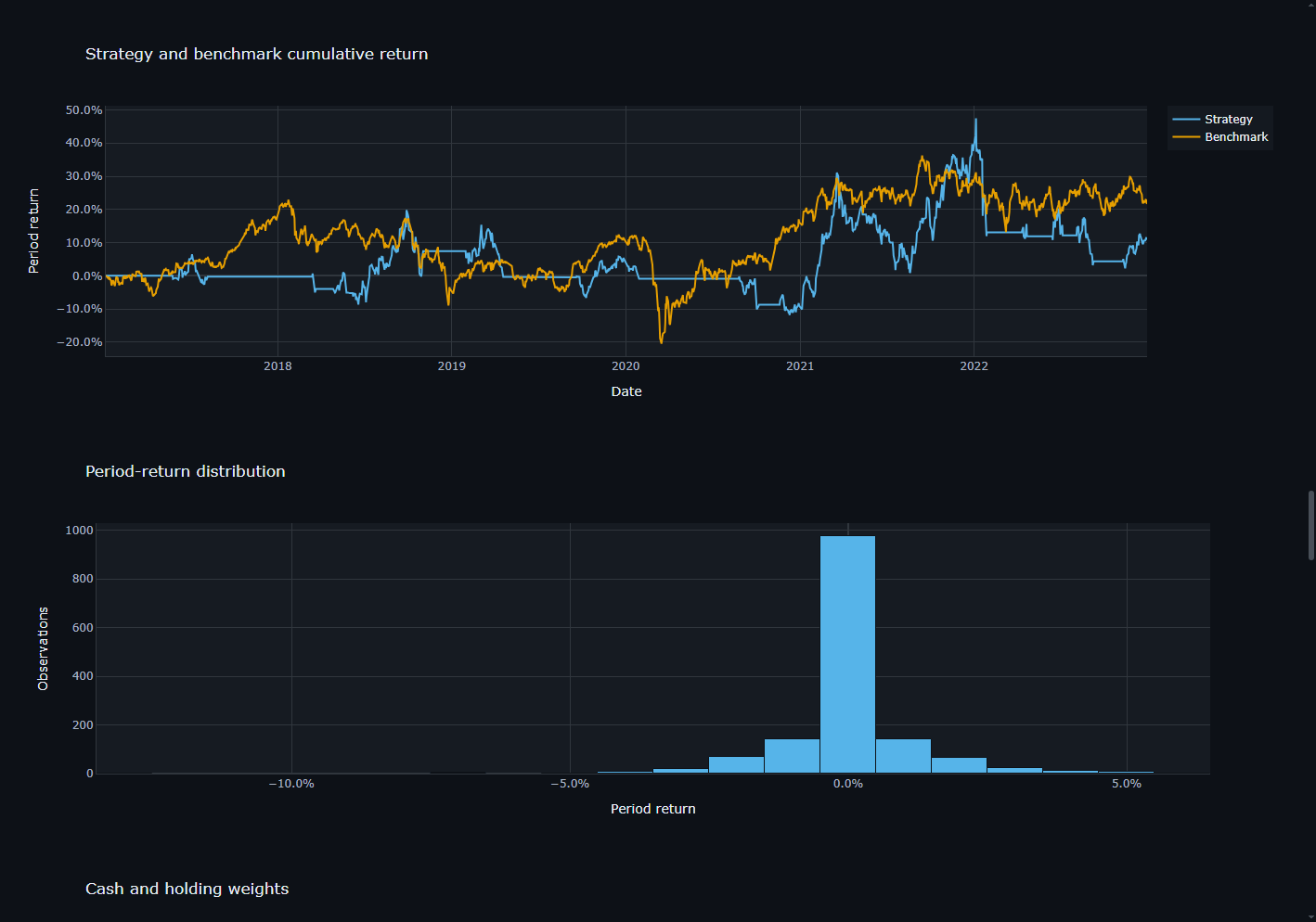The image size is (1316, 922).
Task: Click the 1000 observations tick label
Action: click(79, 531)
